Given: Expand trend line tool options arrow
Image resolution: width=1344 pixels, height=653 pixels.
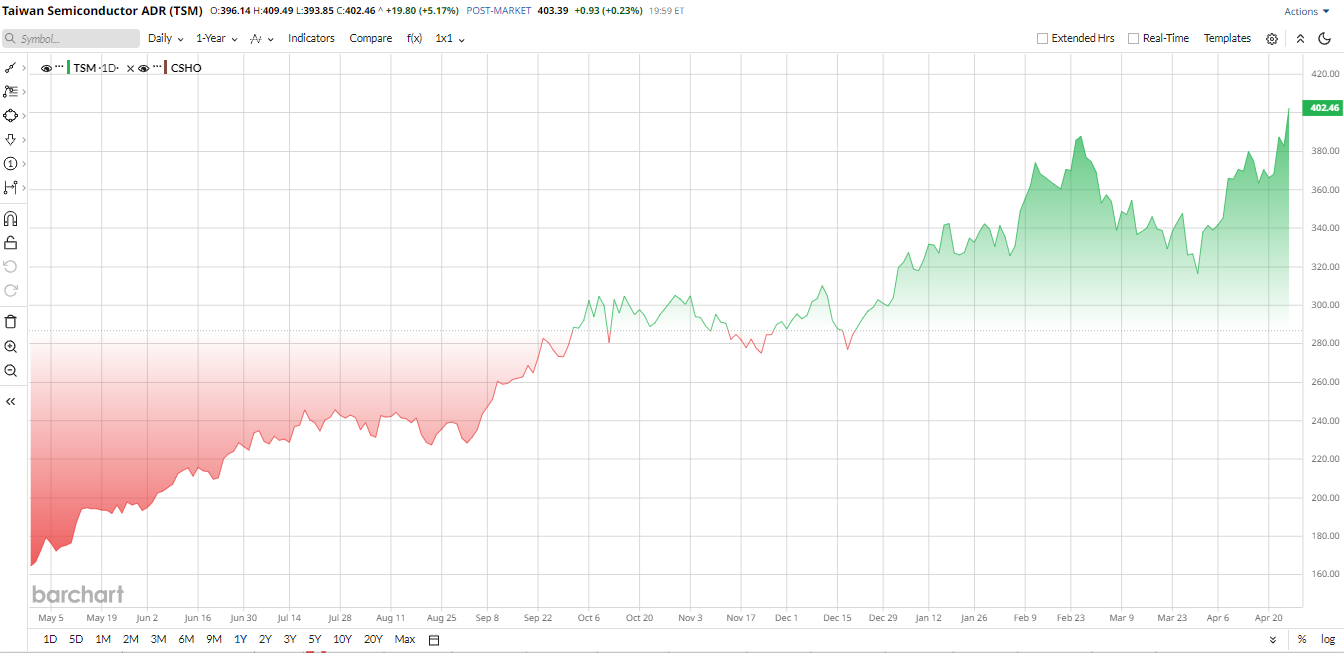Looking at the screenshot, I should (x=23, y=68).
